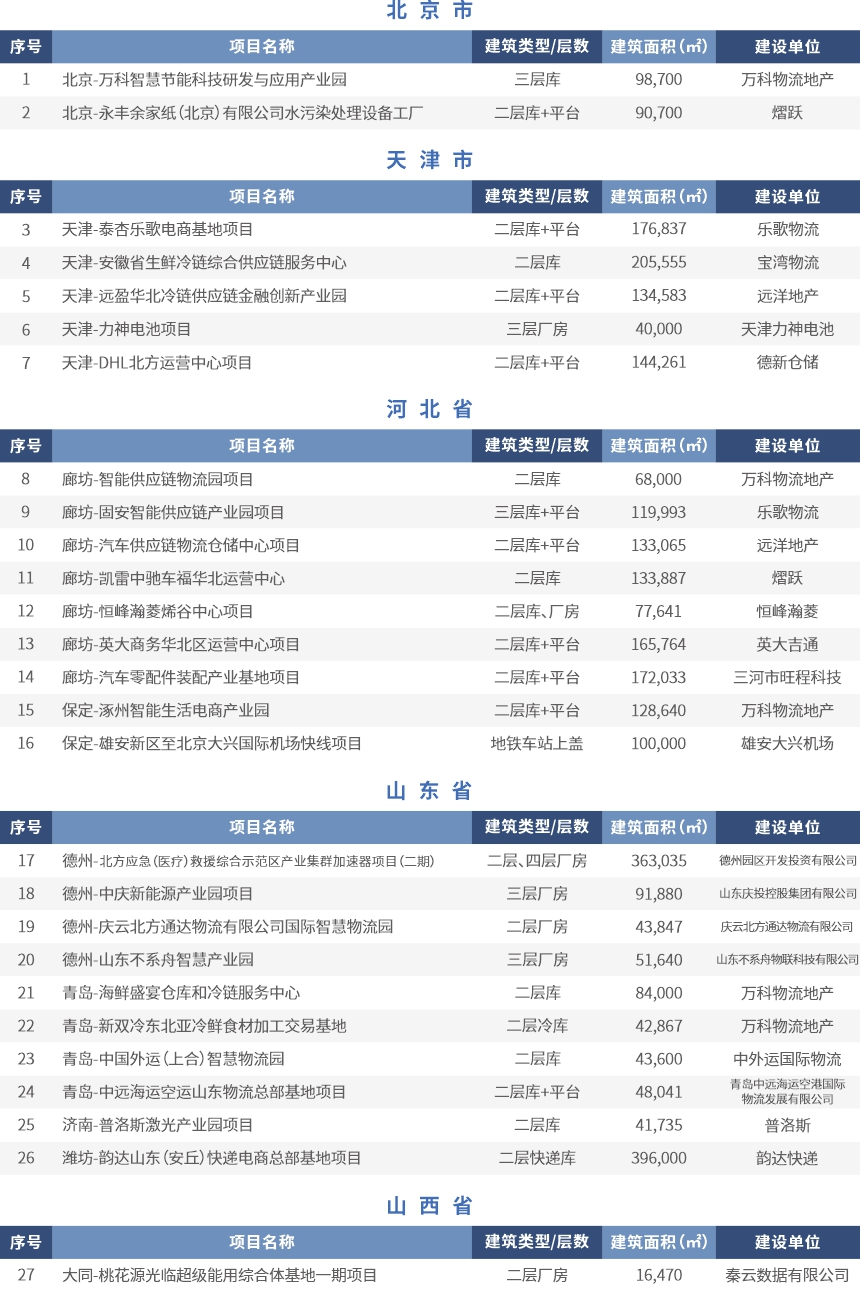Click construction unit 英大吉通
This screenshot has height=1292, width=860.
point(788,644)
